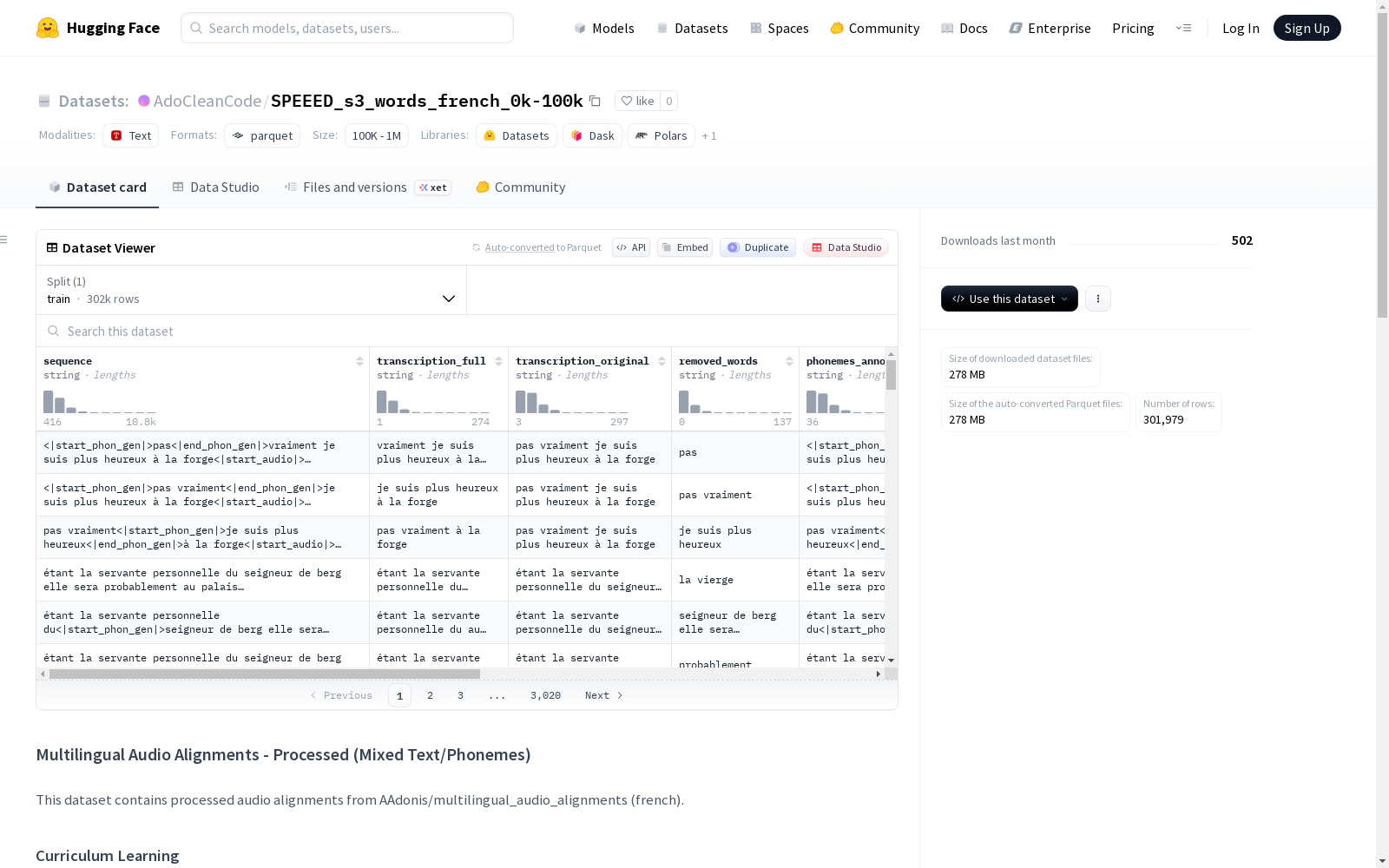Expand the Split train dropdown
The image size is (1389, 868).
[x=252, y=290]
